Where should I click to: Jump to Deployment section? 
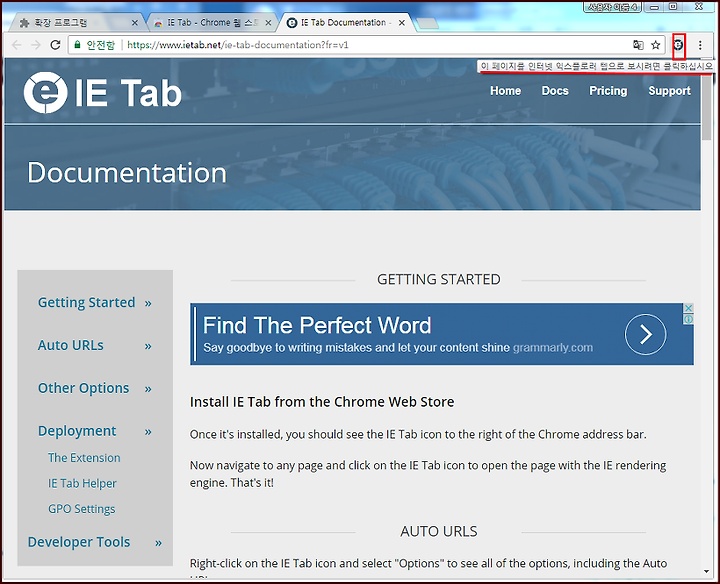coord(77,431)
